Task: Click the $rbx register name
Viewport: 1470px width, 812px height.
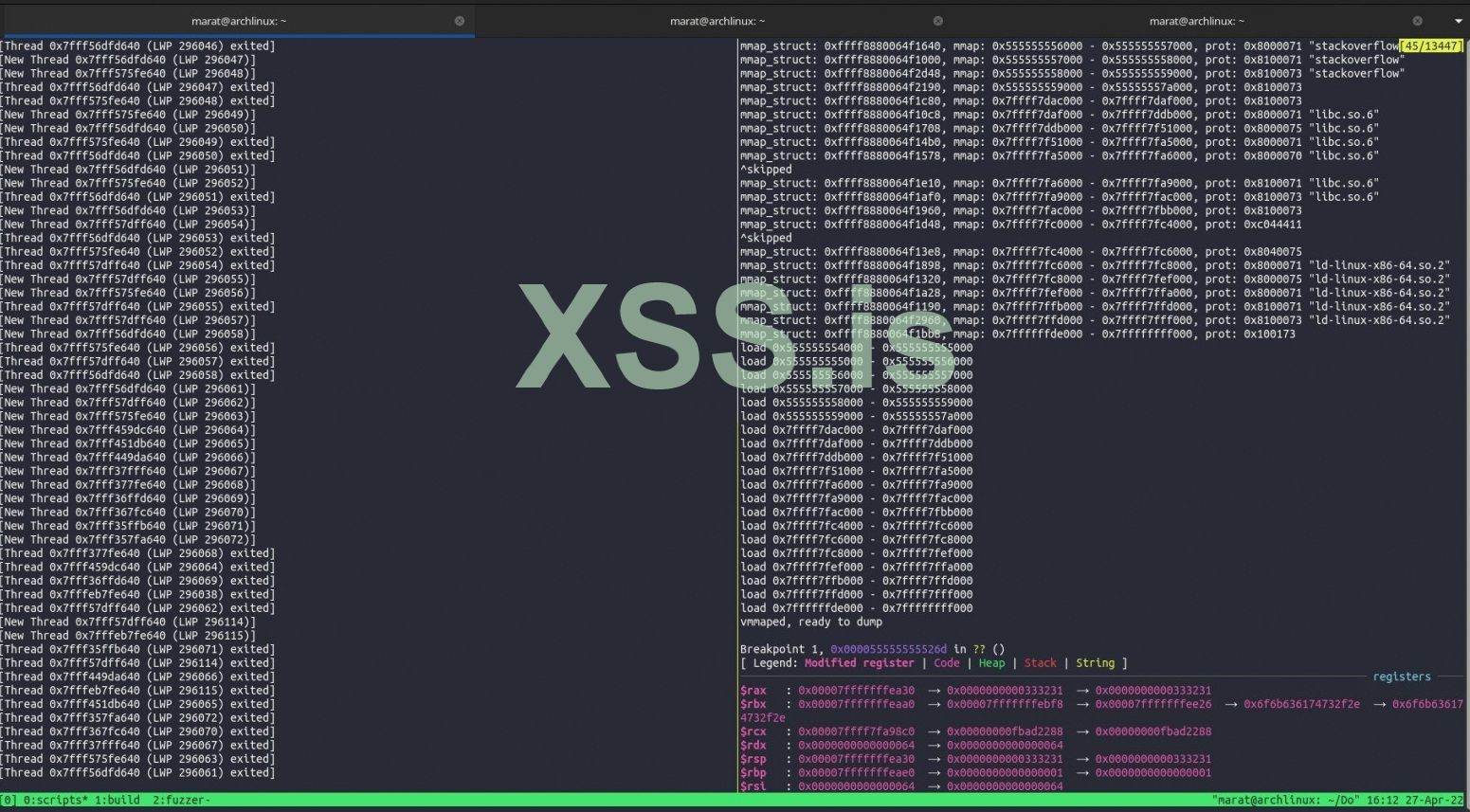Action: pyautogui.click(x=753, y=704)
